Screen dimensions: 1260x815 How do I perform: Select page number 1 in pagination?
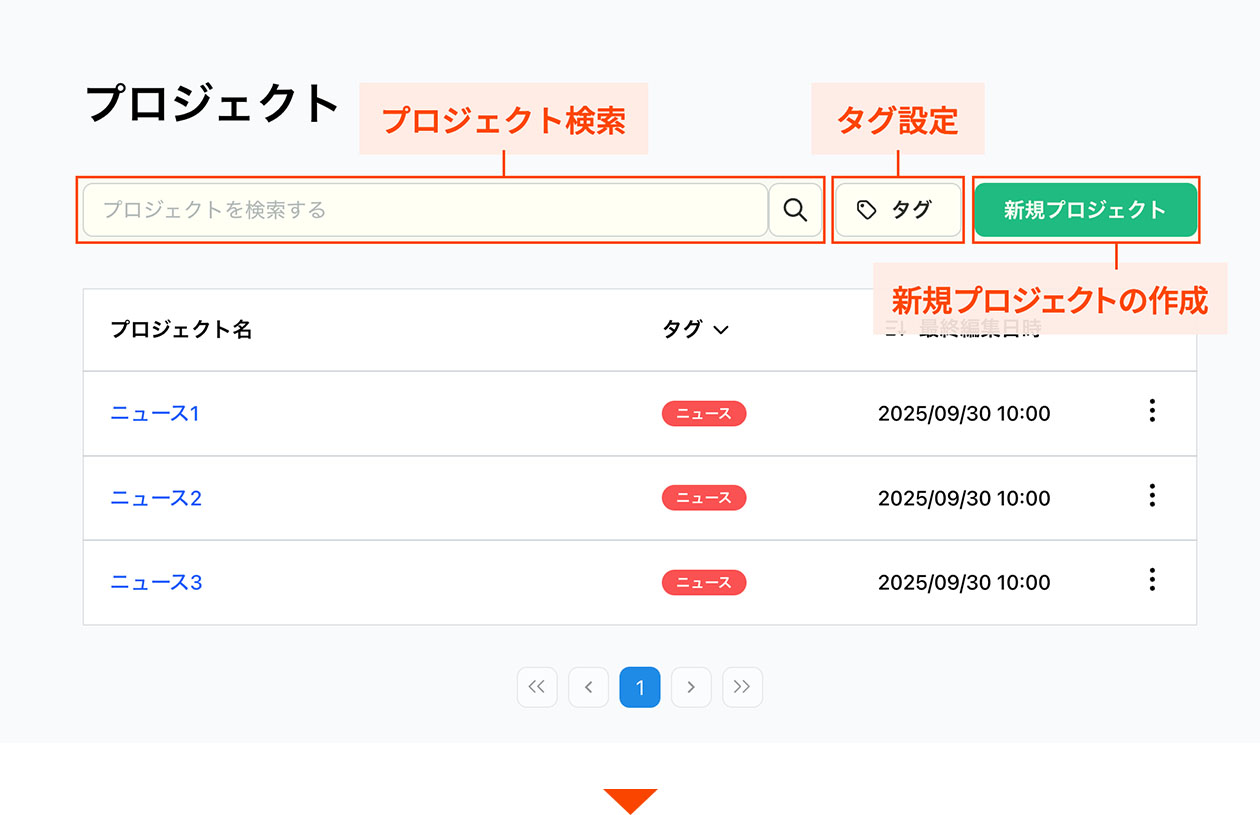(x=639, y=687)
